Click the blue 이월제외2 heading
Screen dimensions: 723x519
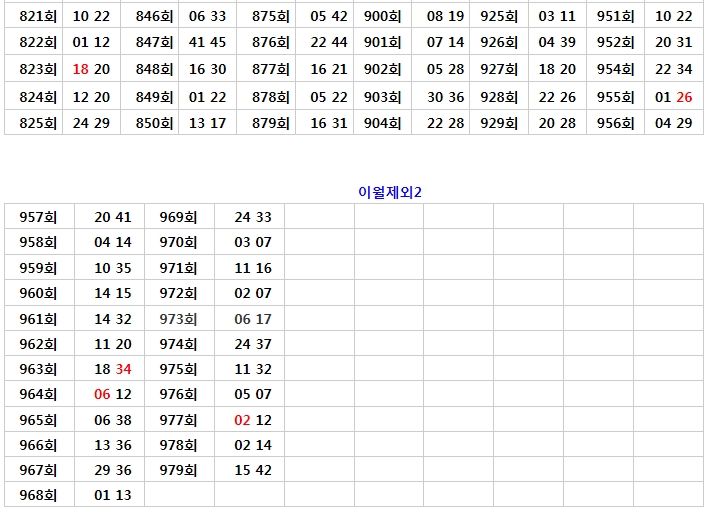point(390,191)
